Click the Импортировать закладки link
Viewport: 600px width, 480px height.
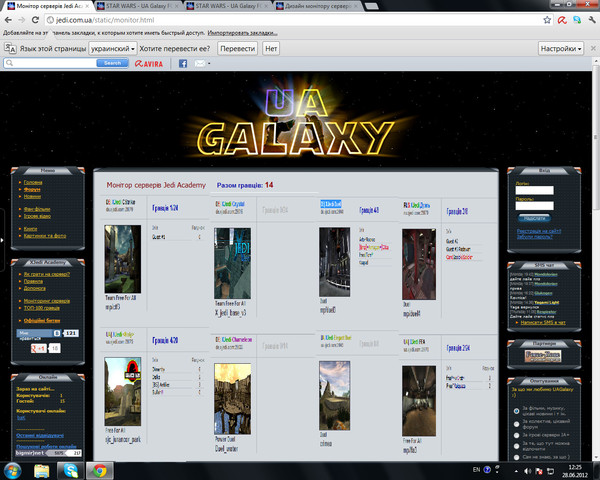243,33
